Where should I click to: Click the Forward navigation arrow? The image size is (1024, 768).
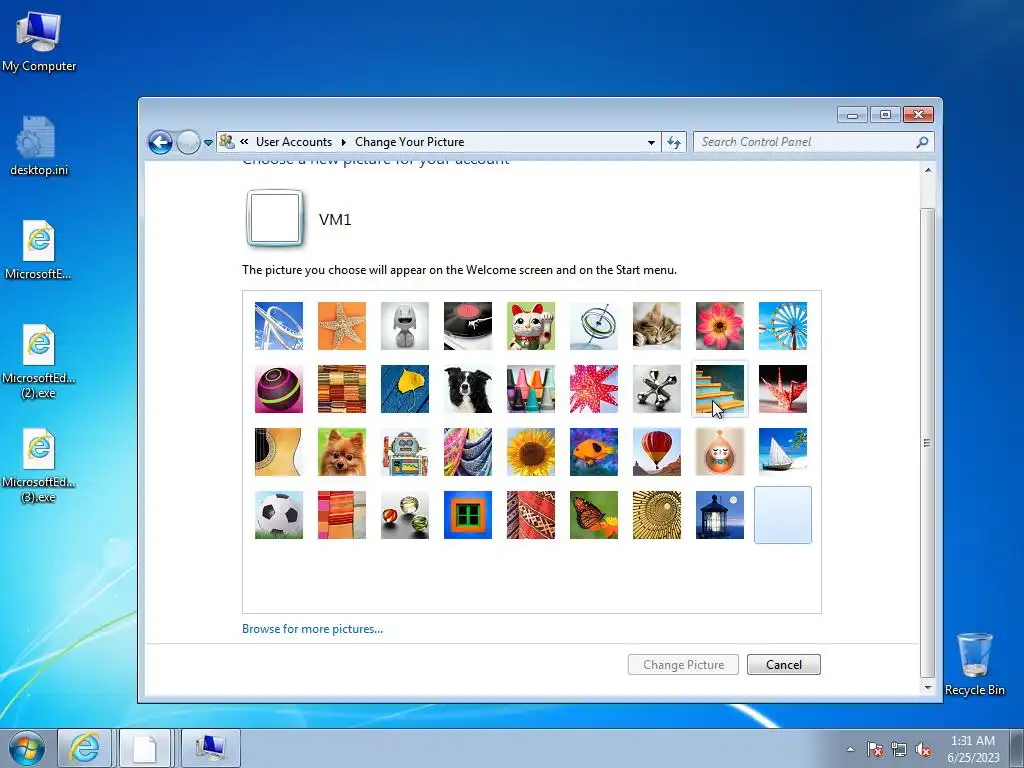[188, 142]
